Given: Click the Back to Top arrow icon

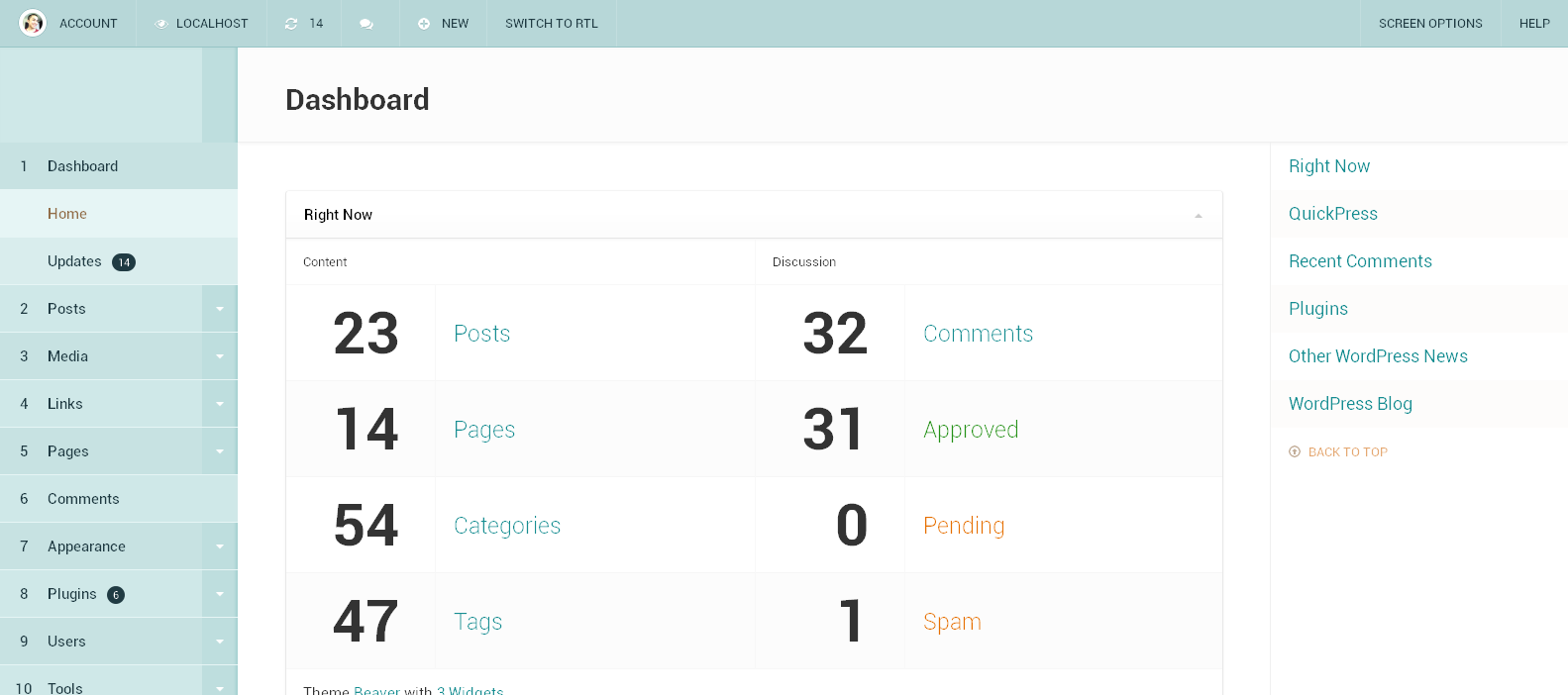Looking at the screenshot, I should pos(1295,451).
